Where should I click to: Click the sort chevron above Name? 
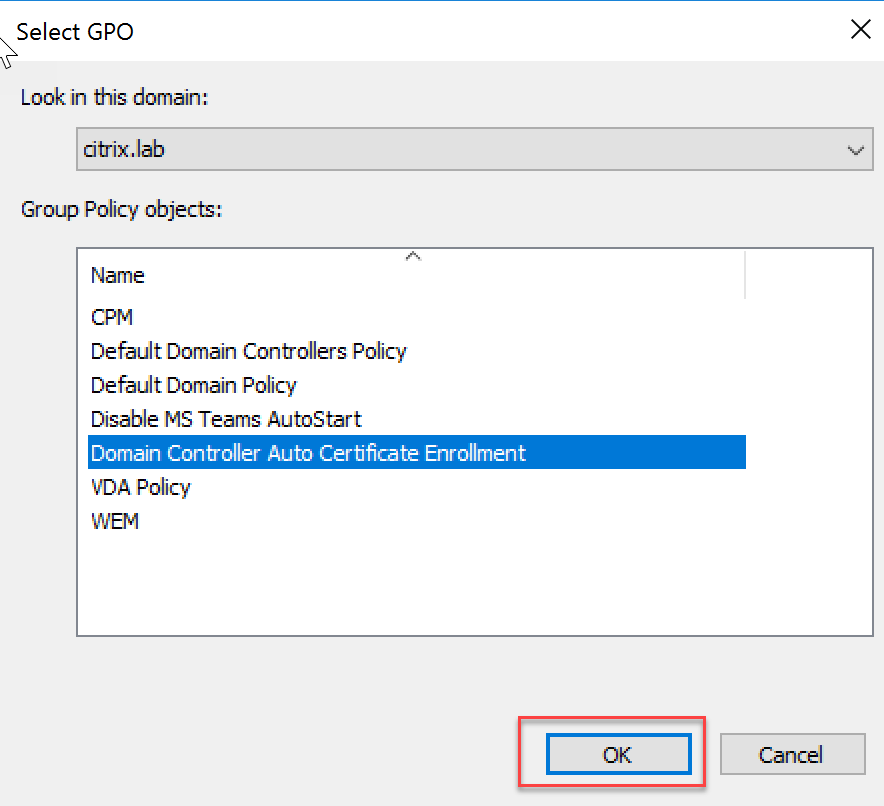pyautogui.click(x=412, y=257)
